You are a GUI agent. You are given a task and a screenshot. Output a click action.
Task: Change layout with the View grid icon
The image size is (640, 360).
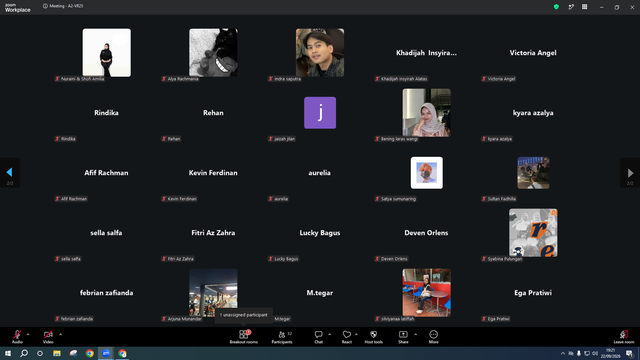click(584, 7)
